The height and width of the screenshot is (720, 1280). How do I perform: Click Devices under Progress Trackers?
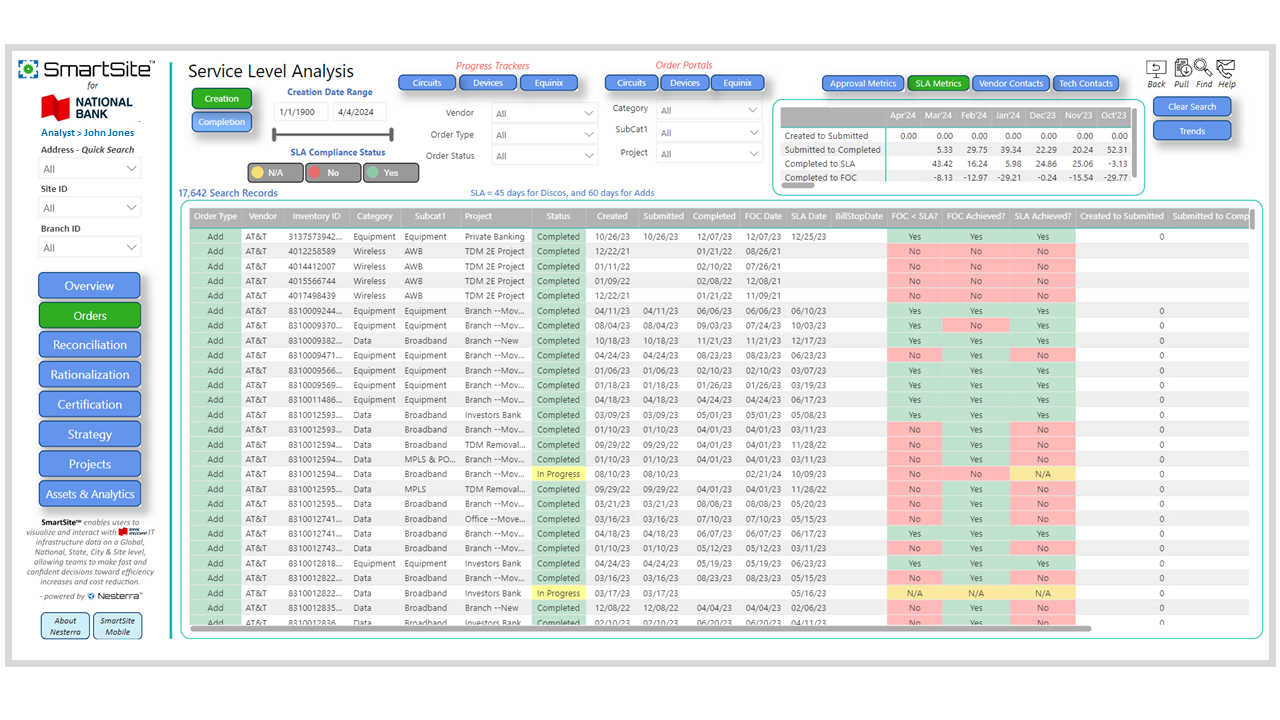[488, 83]
